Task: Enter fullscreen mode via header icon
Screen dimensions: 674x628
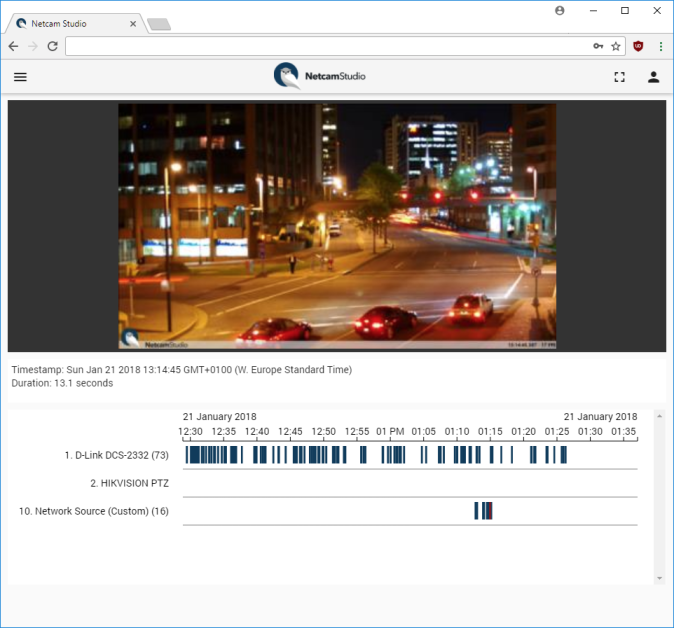Action: click(x=619, y=77)
